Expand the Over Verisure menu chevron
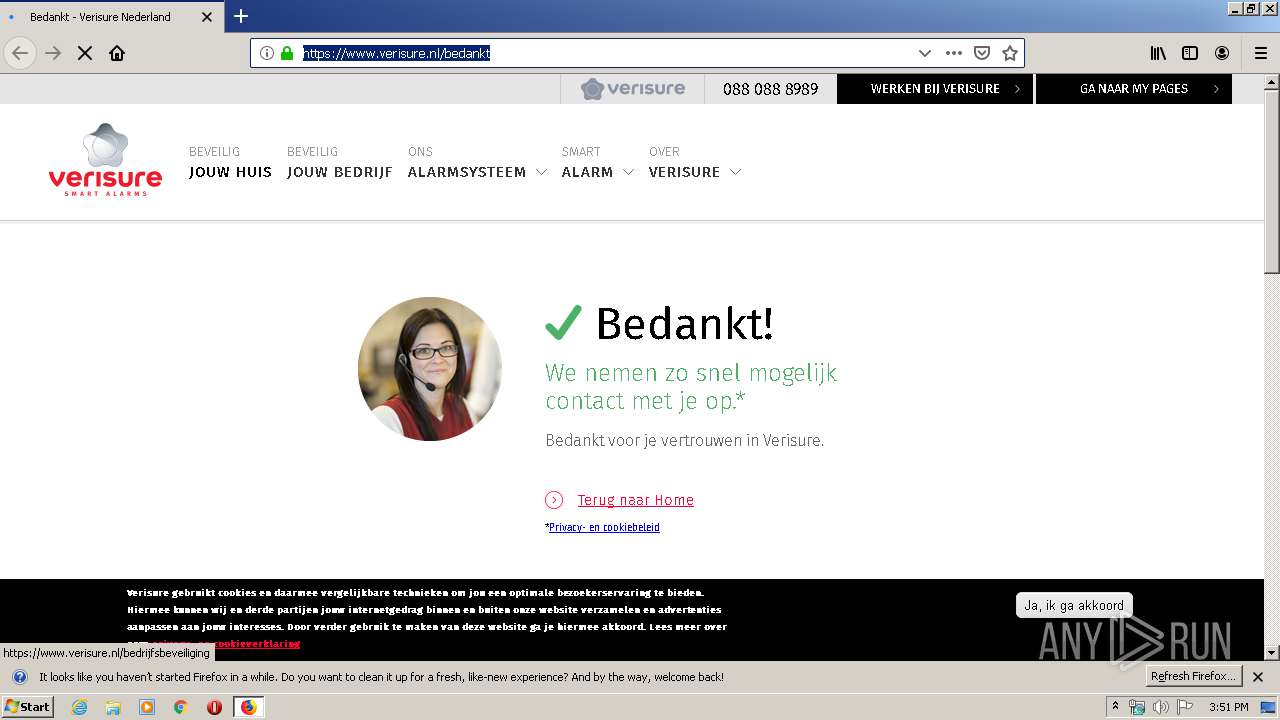 point(735,172)
